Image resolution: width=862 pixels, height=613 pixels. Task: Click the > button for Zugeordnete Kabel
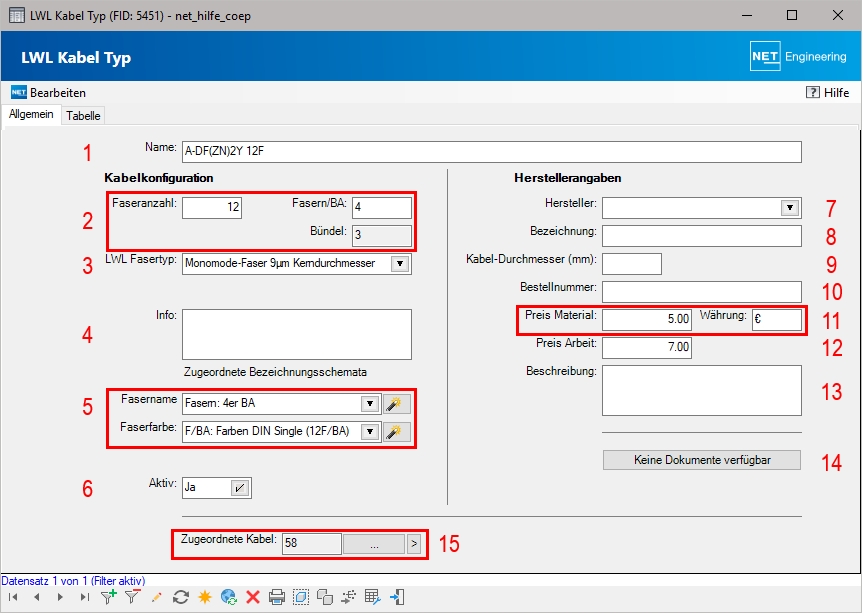coord(414,544)
